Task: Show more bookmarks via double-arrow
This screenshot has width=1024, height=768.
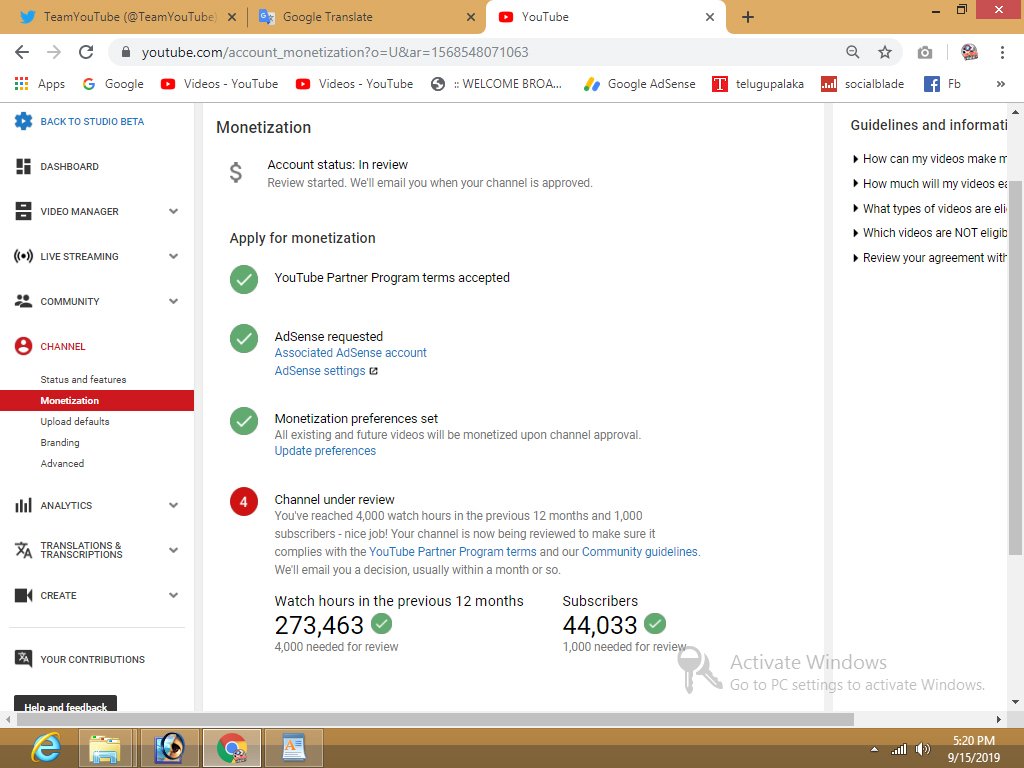Action: 1000,84
